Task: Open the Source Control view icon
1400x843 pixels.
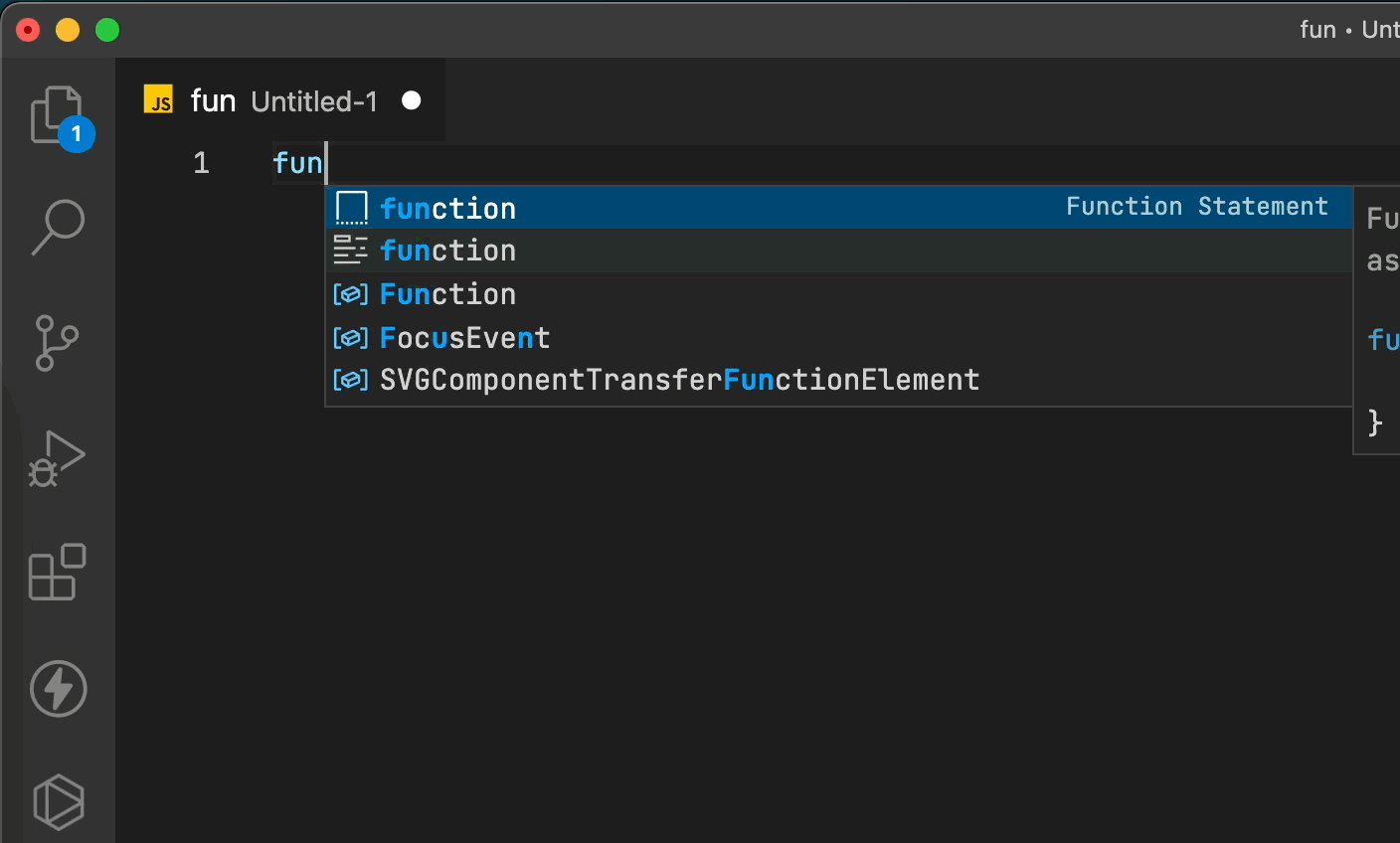Action: [58, 343]
